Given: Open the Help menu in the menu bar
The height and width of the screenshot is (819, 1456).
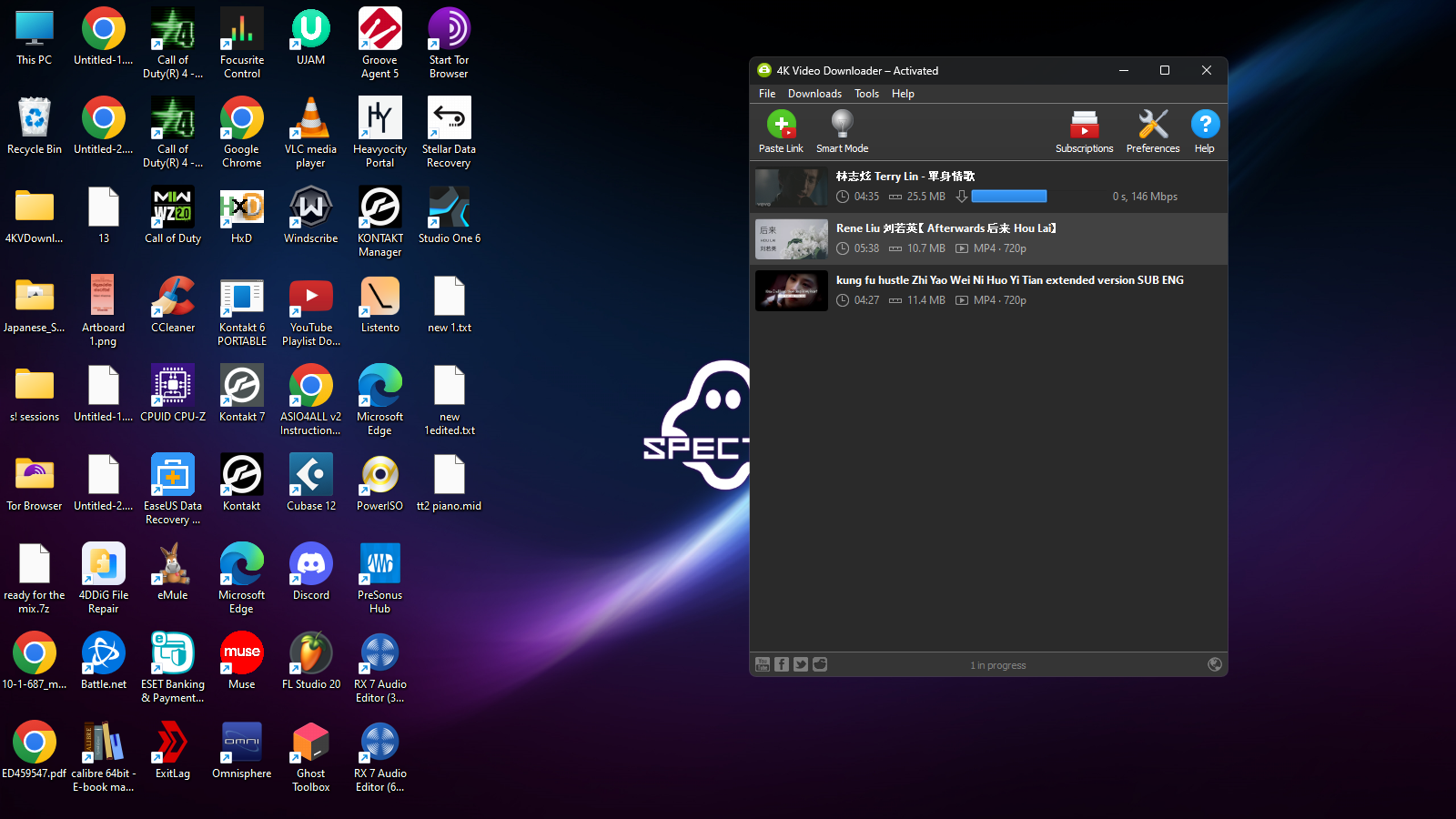Looking at the screenshot, I should (903, 94).
